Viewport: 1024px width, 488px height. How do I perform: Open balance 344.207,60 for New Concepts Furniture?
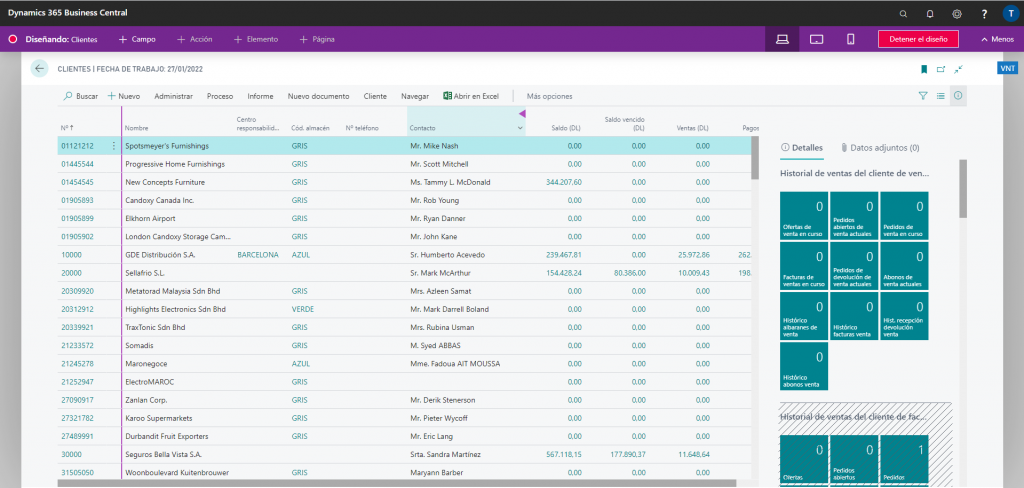(564, 182)
